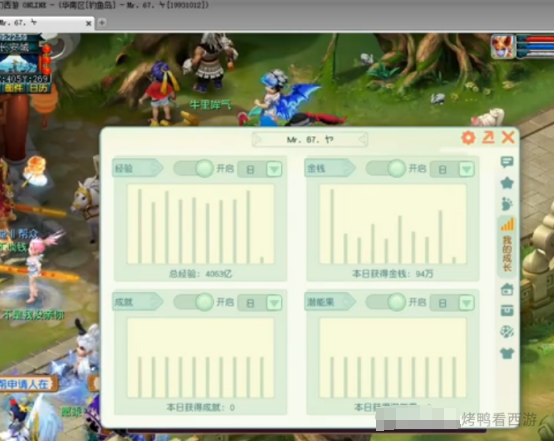The width and height of the screenshot is (554, 442).
Task: Click the character portrait avatar top right
Action: point(502,46)
